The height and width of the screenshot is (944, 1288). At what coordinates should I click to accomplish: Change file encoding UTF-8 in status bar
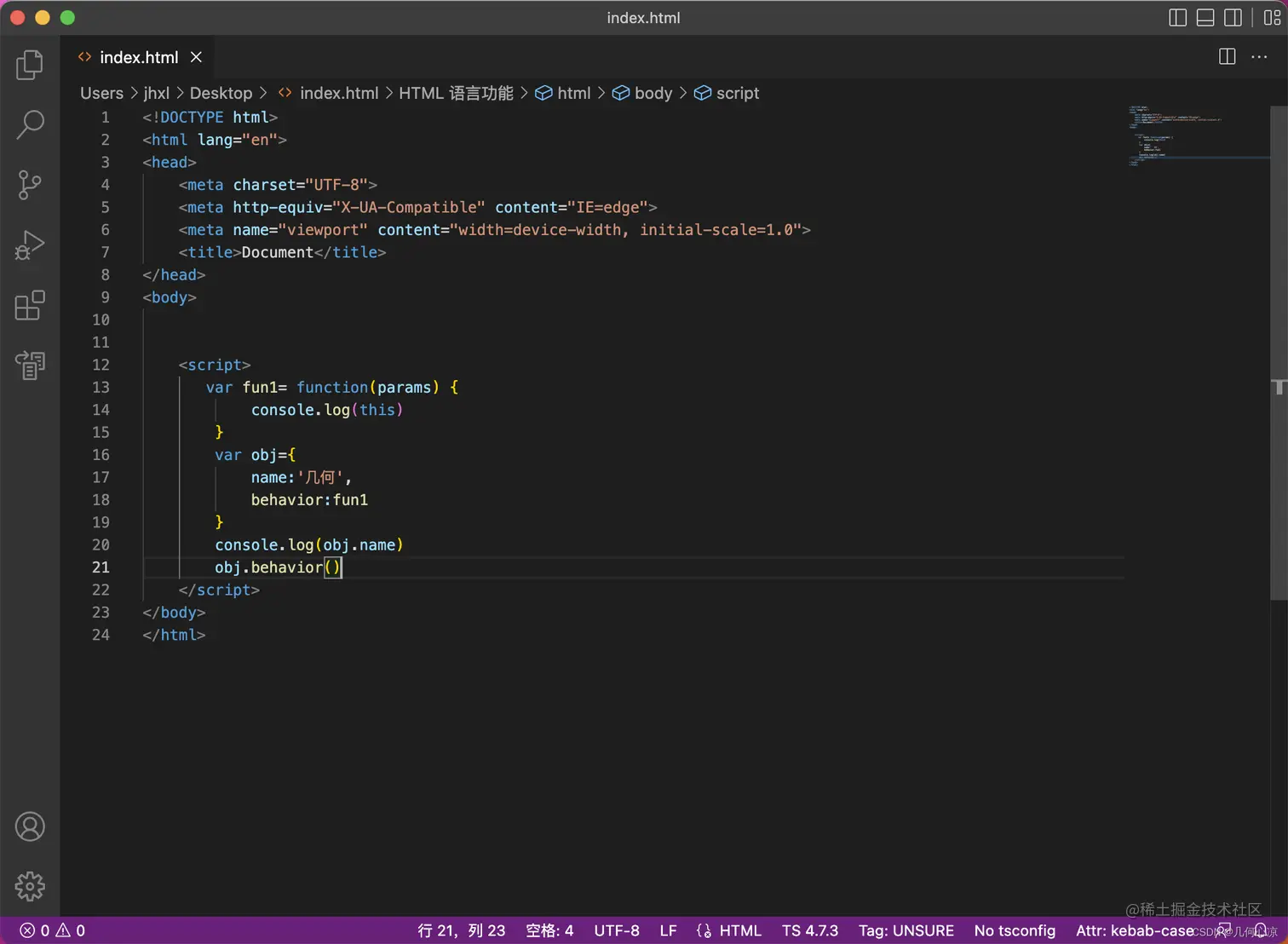(617, 930)
